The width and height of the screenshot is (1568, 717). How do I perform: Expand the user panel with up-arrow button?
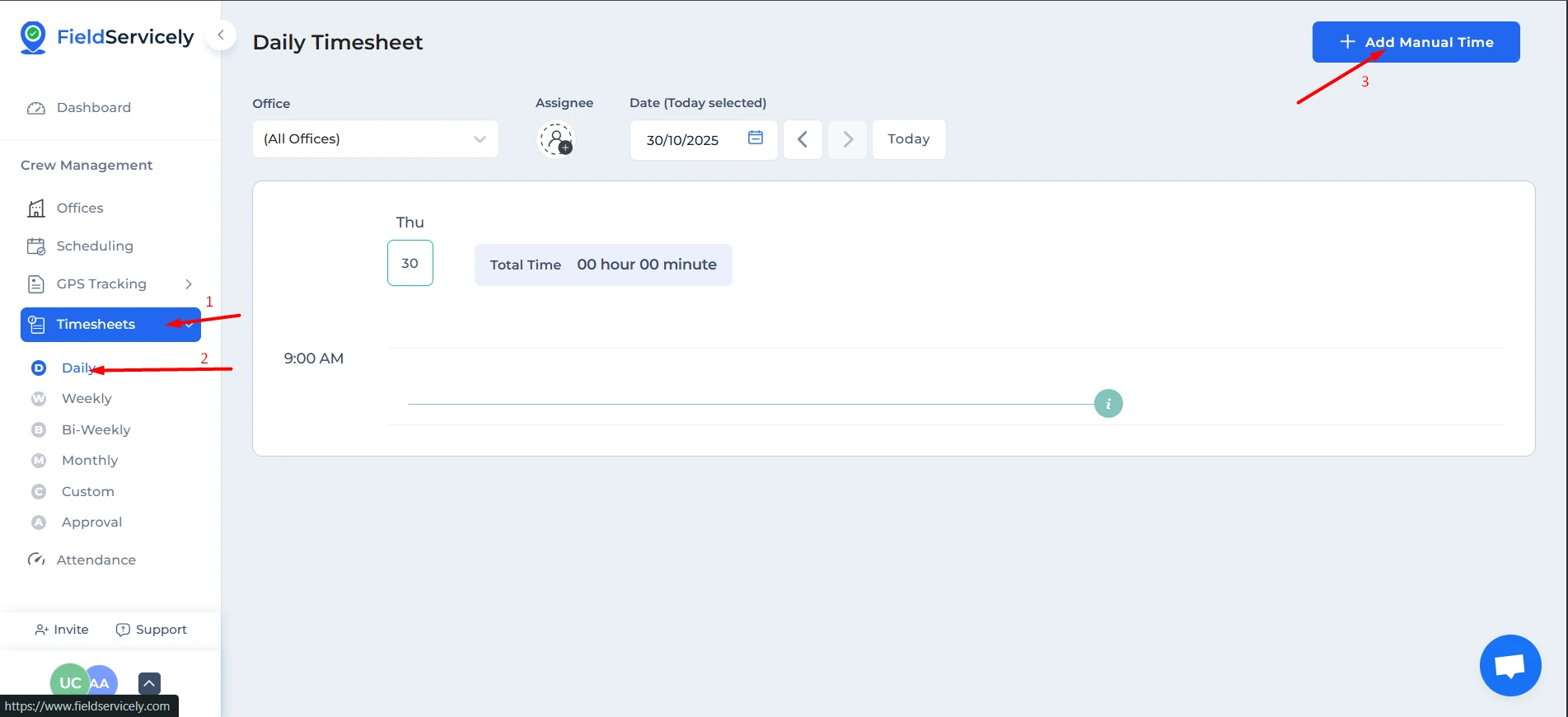tap(149, 683)
